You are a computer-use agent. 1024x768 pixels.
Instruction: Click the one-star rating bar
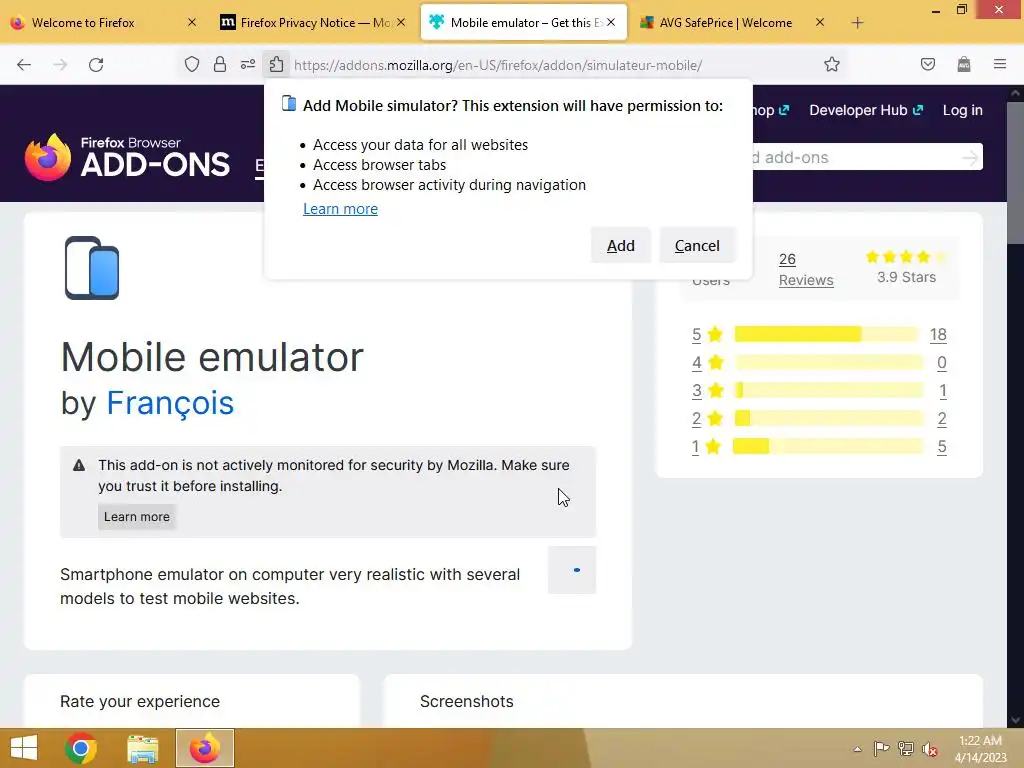[x=827, y=447]
